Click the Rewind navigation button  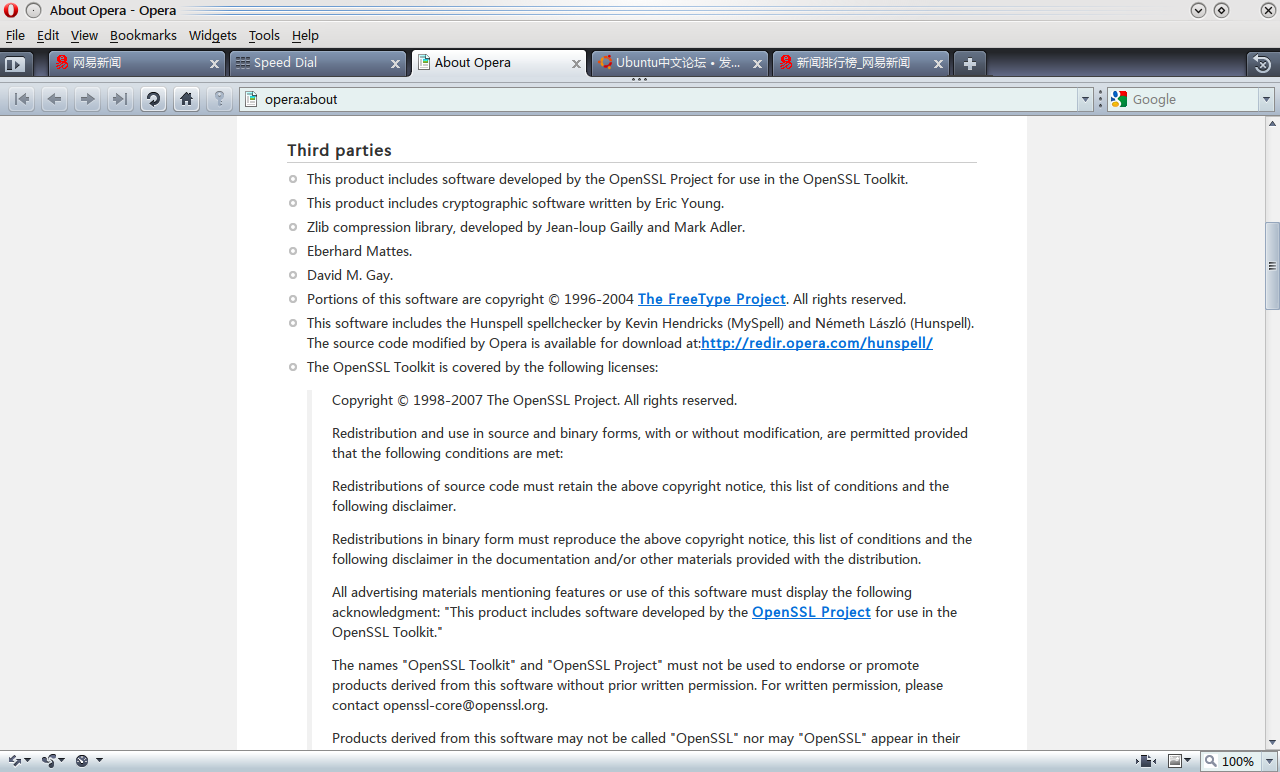(x=22, y=99)
